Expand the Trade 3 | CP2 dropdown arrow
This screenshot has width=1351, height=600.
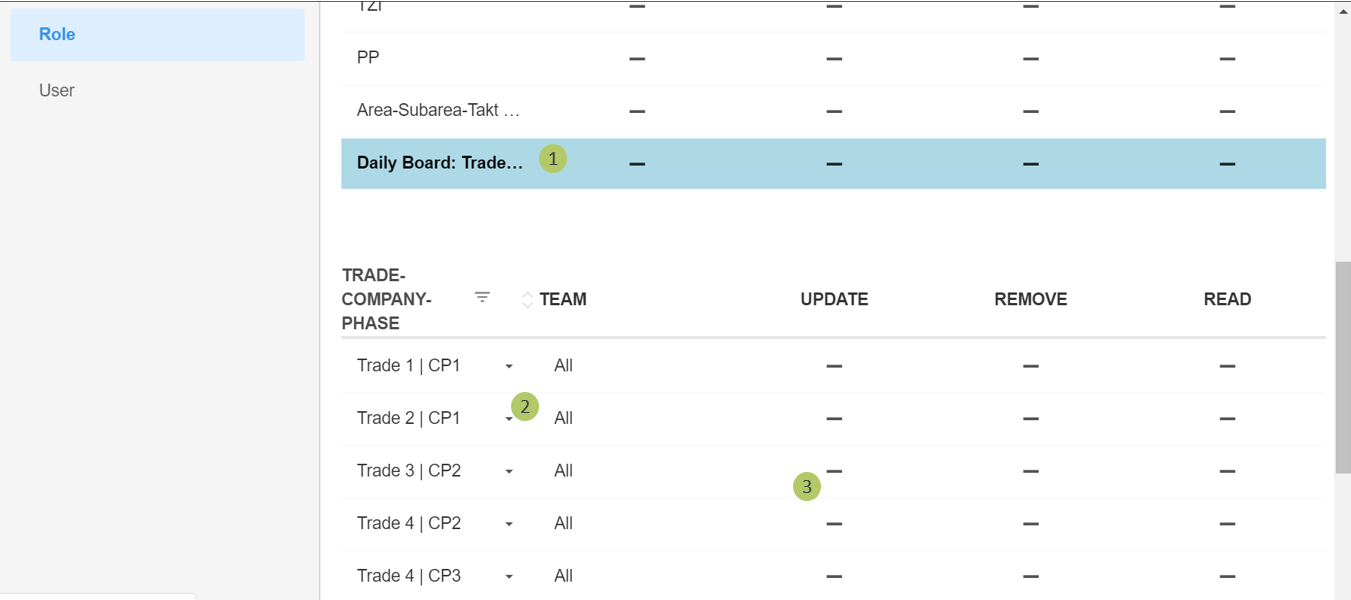coord(509,472)
